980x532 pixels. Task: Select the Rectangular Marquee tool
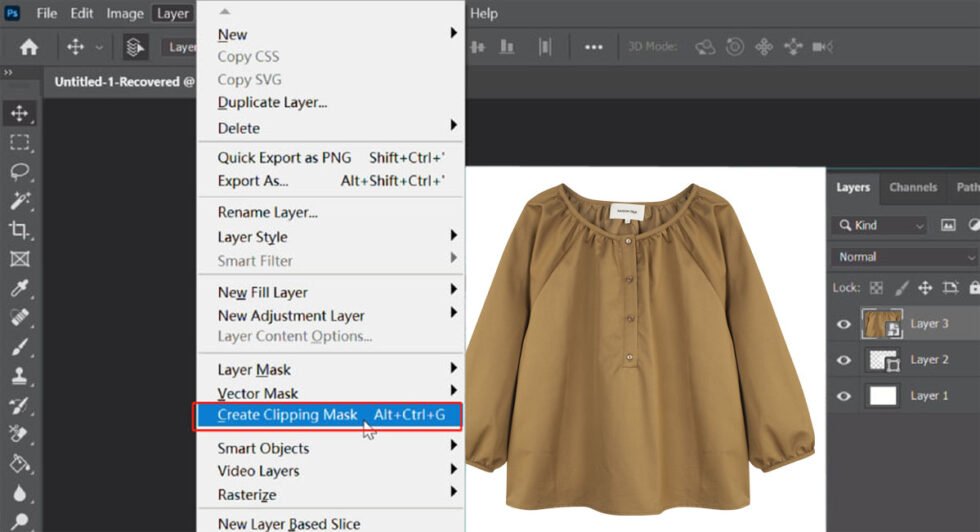[19, 143]
